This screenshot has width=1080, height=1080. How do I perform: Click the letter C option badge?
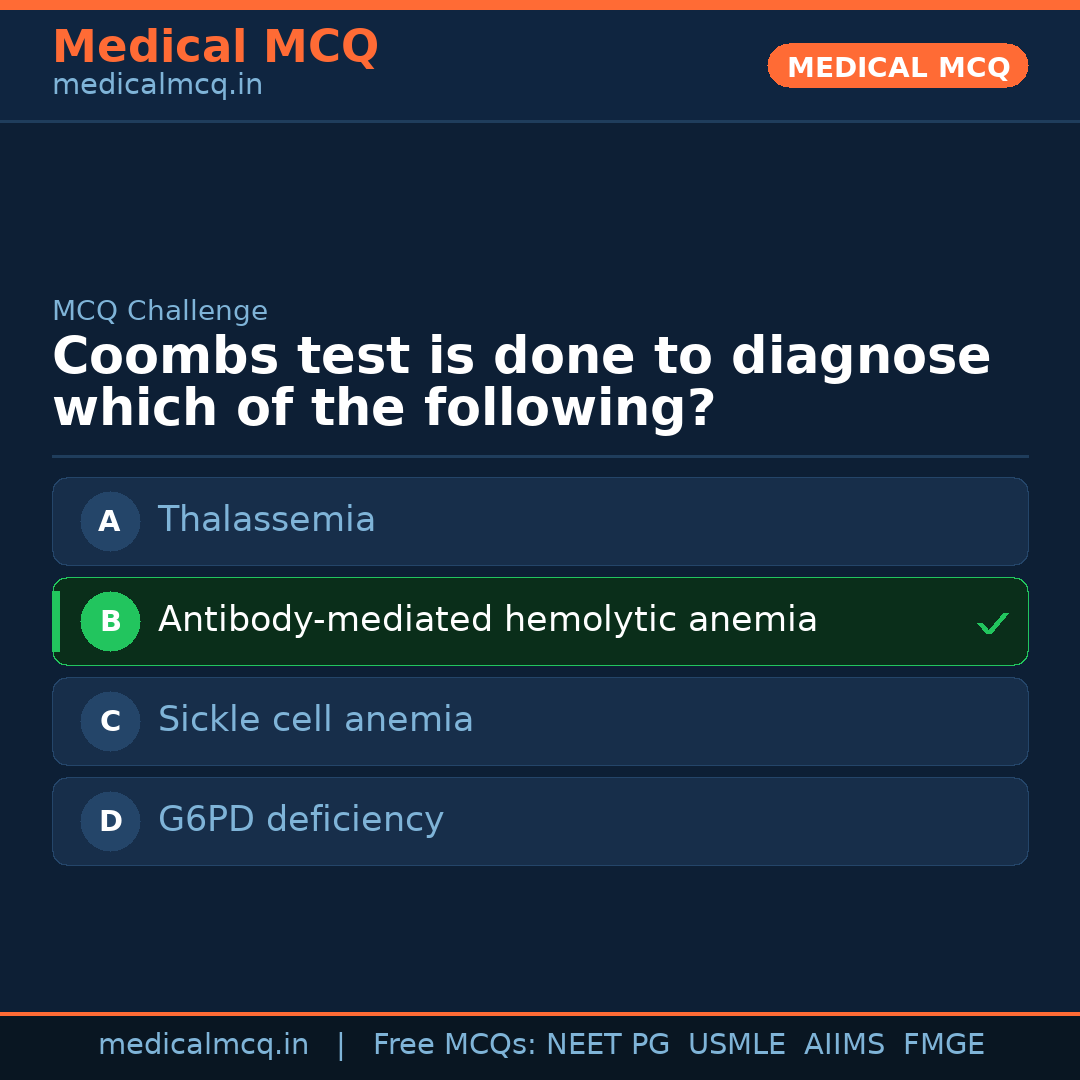click(x=110, y=721)
